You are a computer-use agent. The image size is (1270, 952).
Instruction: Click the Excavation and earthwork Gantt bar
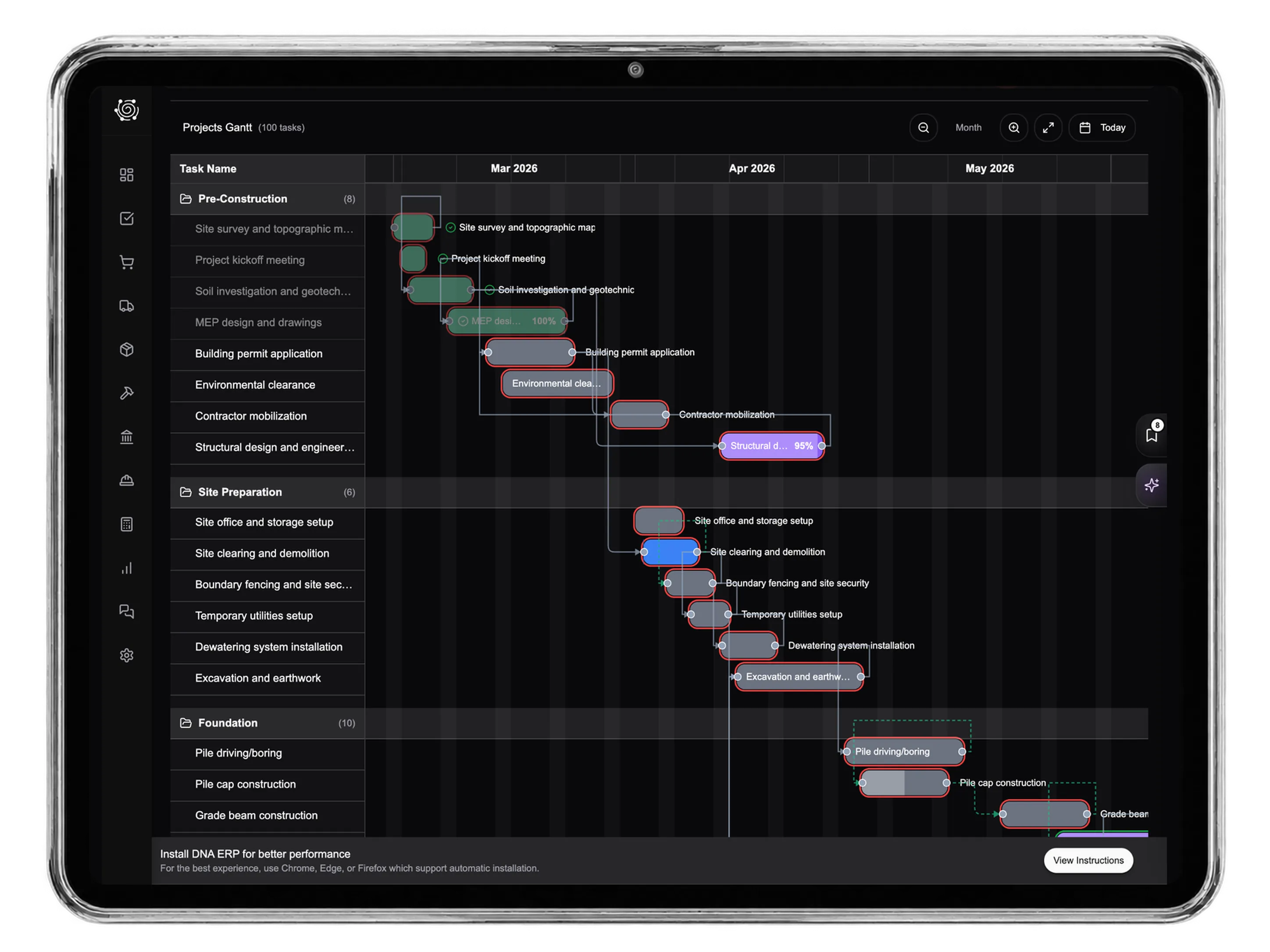[799, 677]
